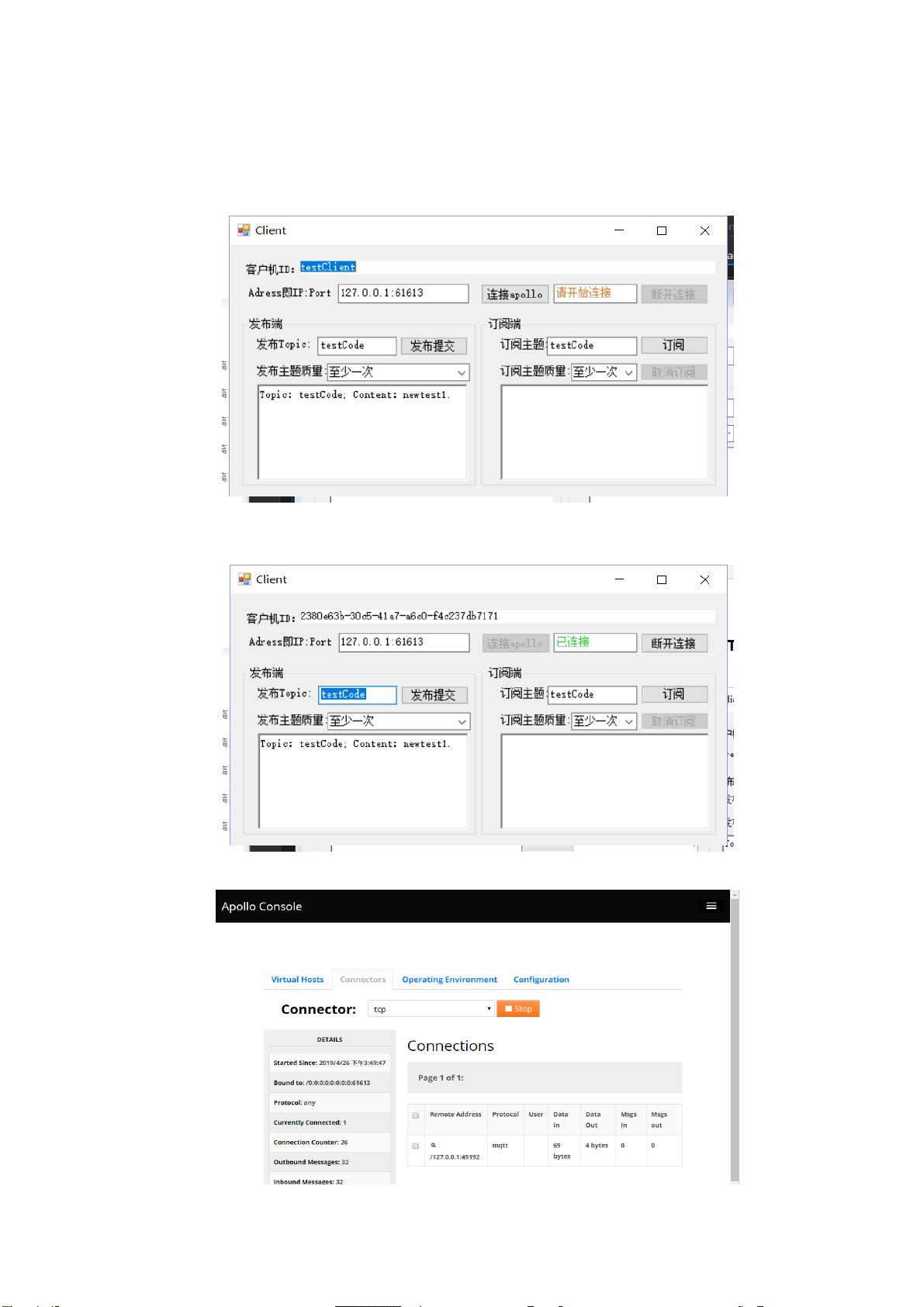Click 客户机ID field showing 2380e63b GUID
Screen dimensions: 924x1307
pos(507,616)
